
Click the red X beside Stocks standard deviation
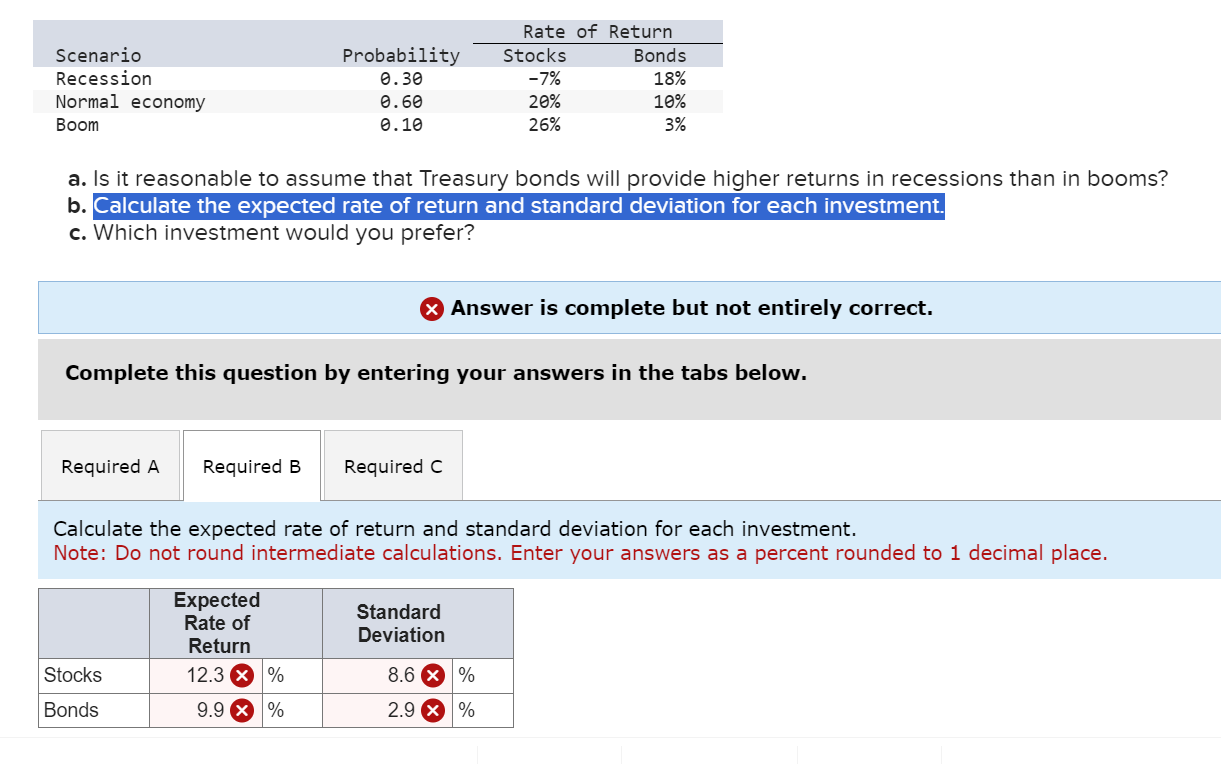click(432, 675)
